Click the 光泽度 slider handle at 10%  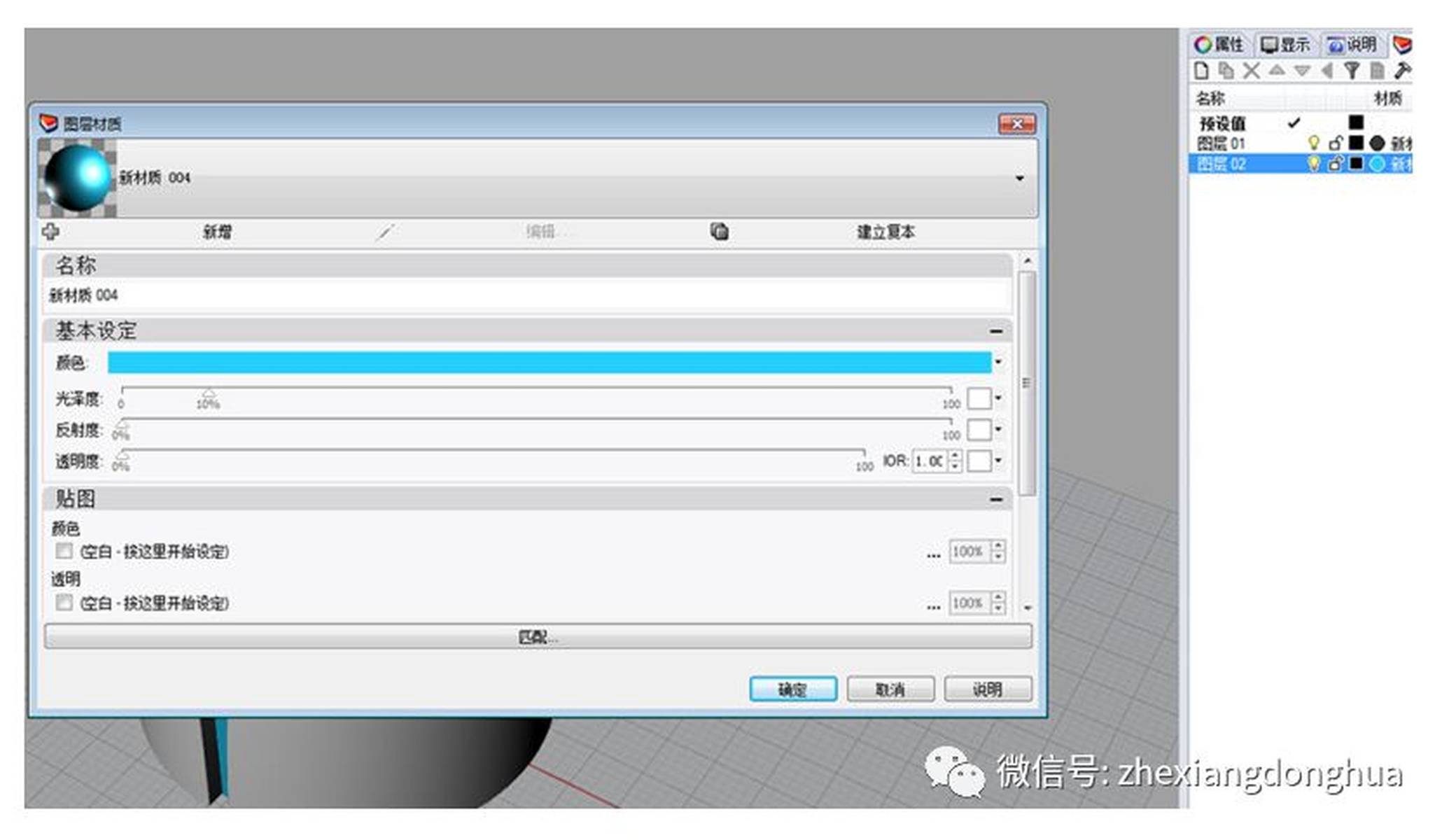(x=208, y=394)
